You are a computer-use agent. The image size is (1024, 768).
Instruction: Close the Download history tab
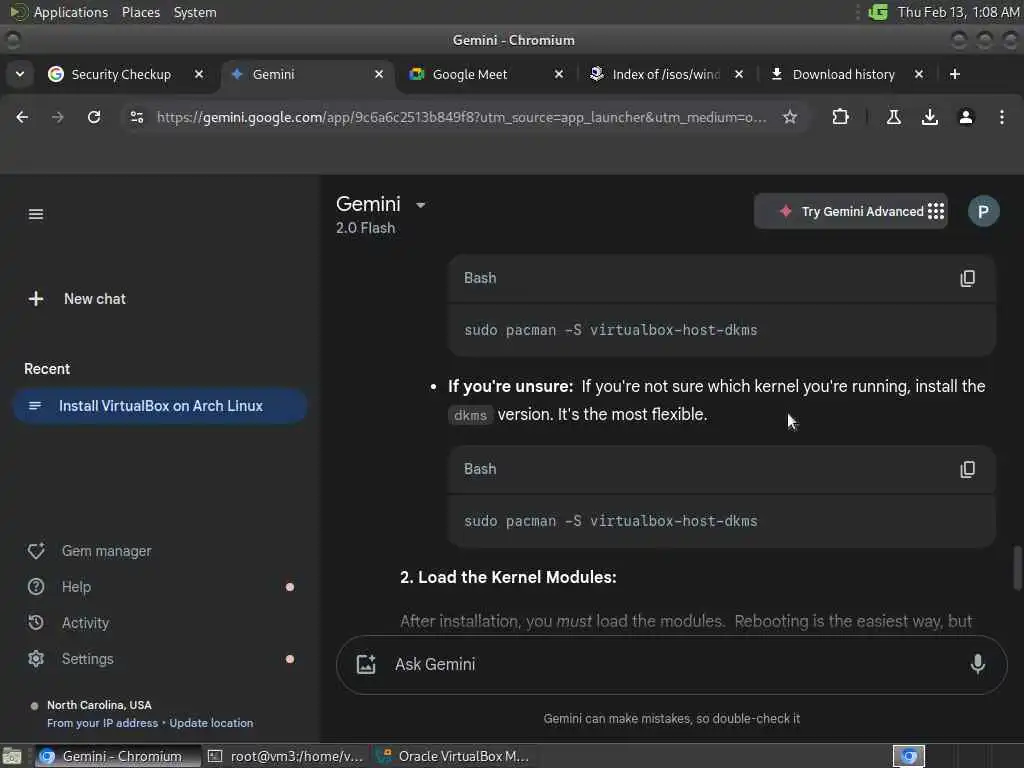tap(918, 74)
